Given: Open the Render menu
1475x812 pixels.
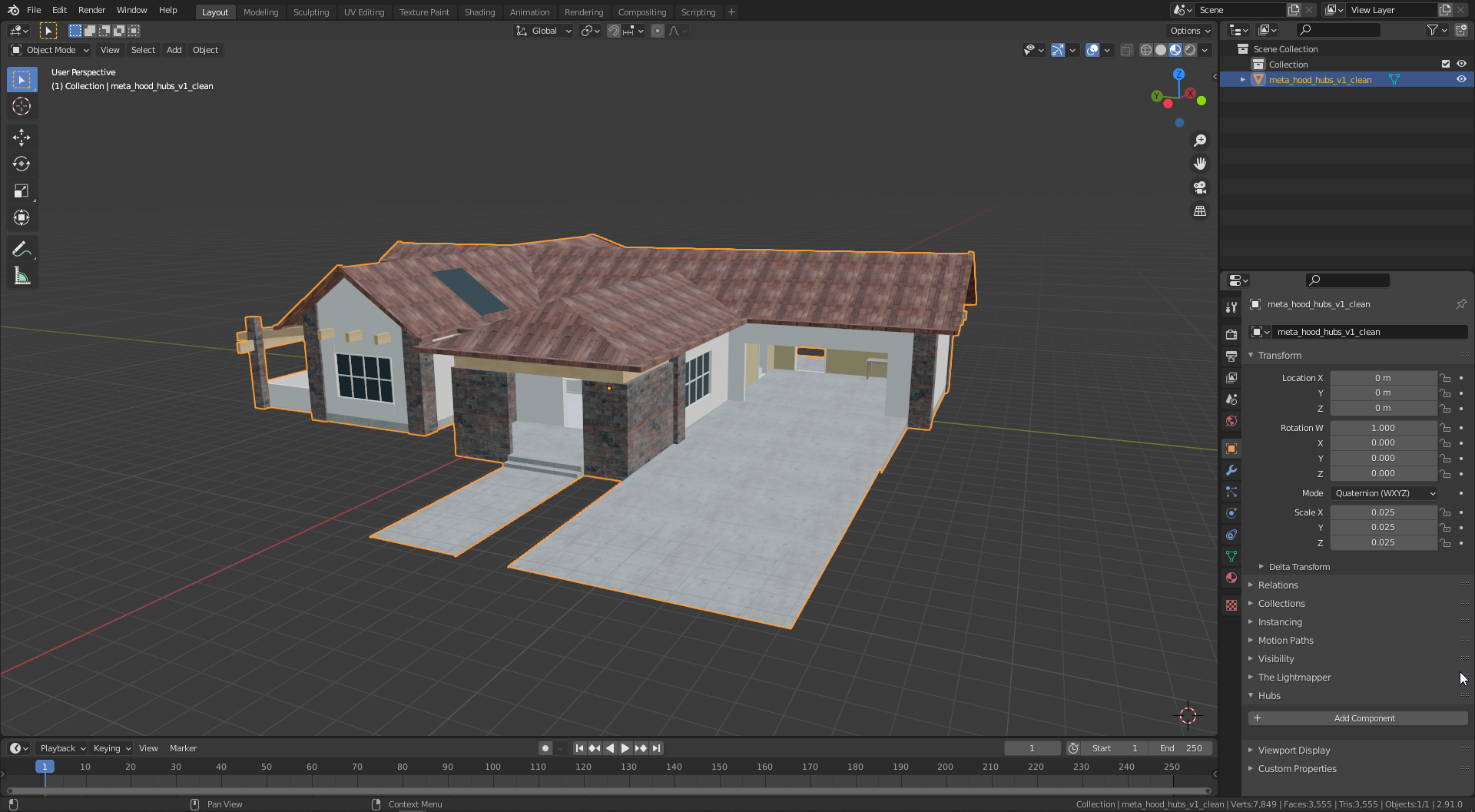Looking at the screenshot, I should coord(91,10).
